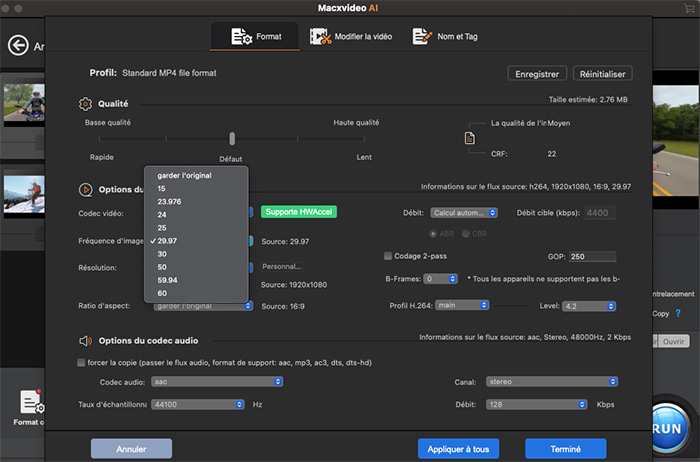
Task: Open the Nom et Tag tab
Action: point(445,37)
